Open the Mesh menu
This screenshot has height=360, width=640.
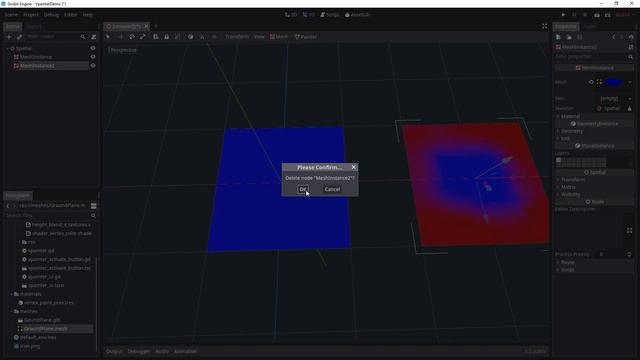pyautogui.click(x=279, y=37)
